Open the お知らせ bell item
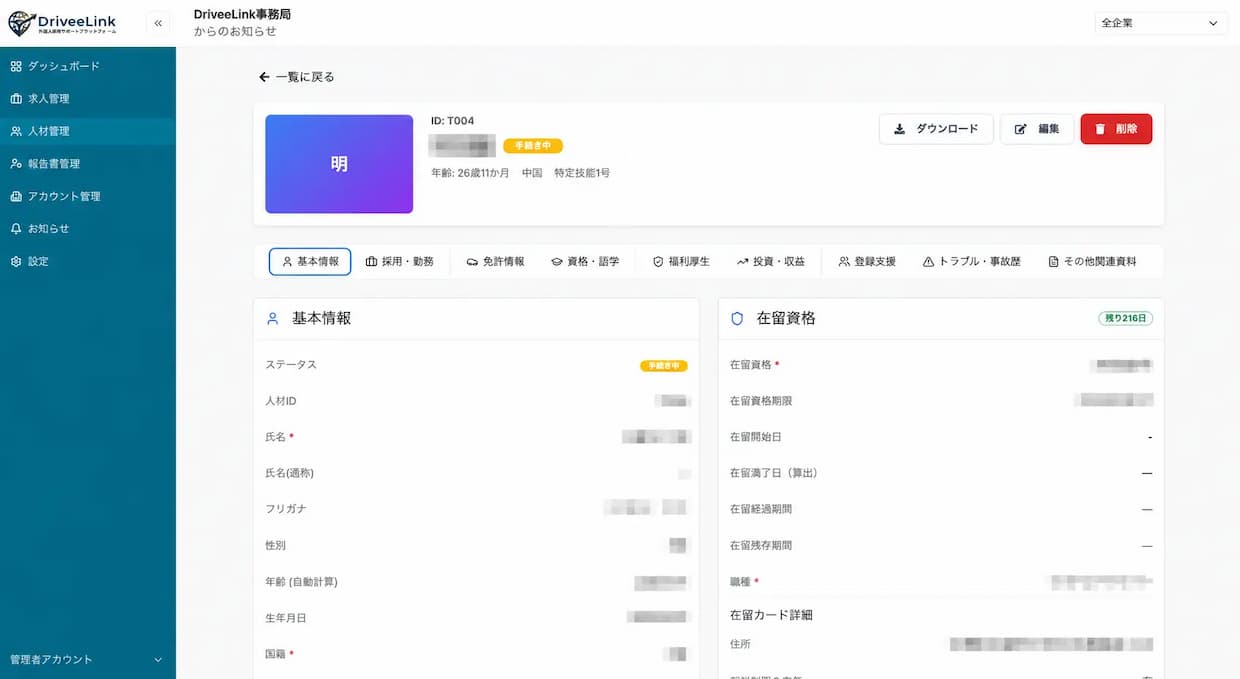 (x=88, y=229)
